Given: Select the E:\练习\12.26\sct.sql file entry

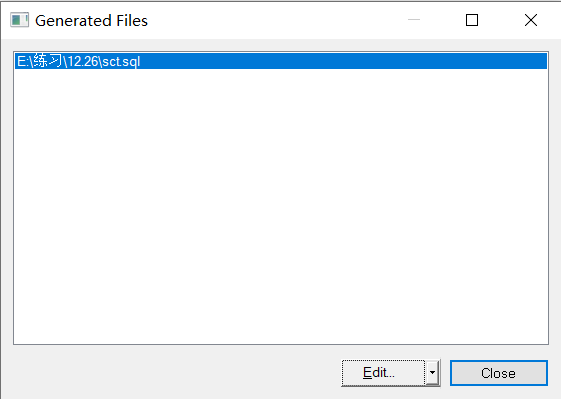Looking at the screenshot, I should click(x=281, y=61).
